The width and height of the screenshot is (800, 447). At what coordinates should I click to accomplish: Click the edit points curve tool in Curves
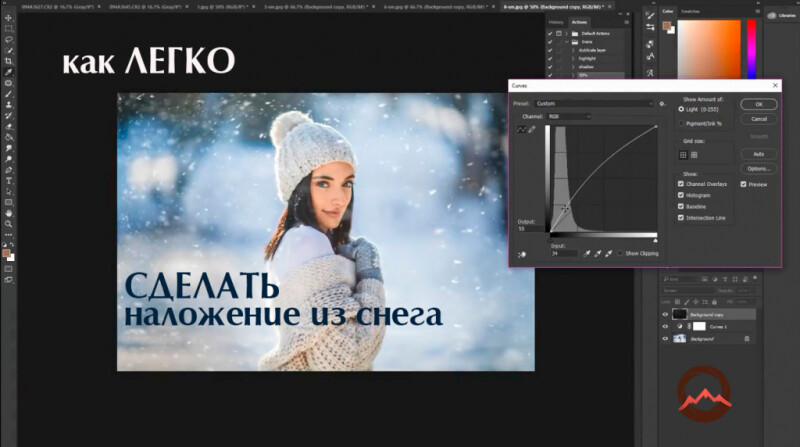[x=521, y=130]
